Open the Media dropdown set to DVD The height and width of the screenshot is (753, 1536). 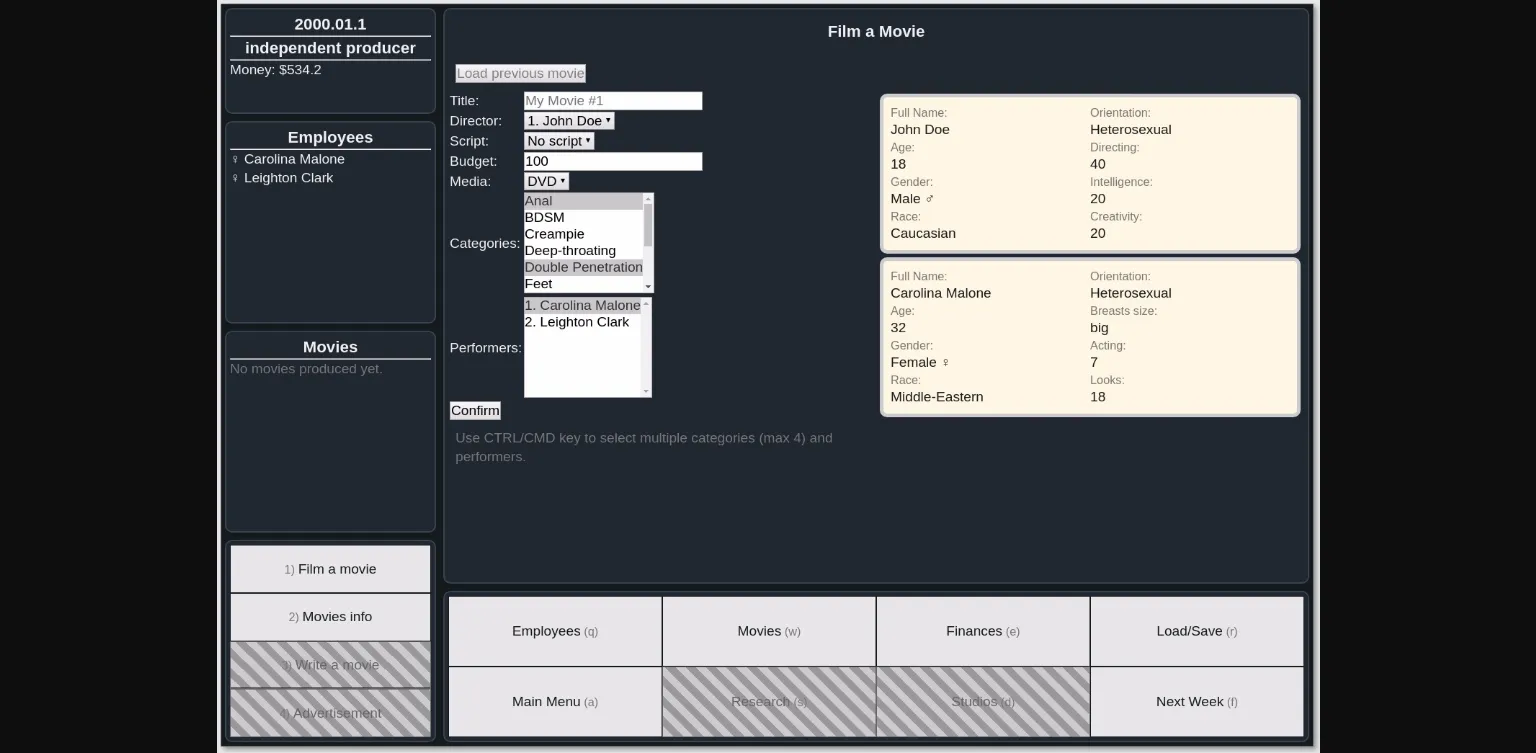546,181
